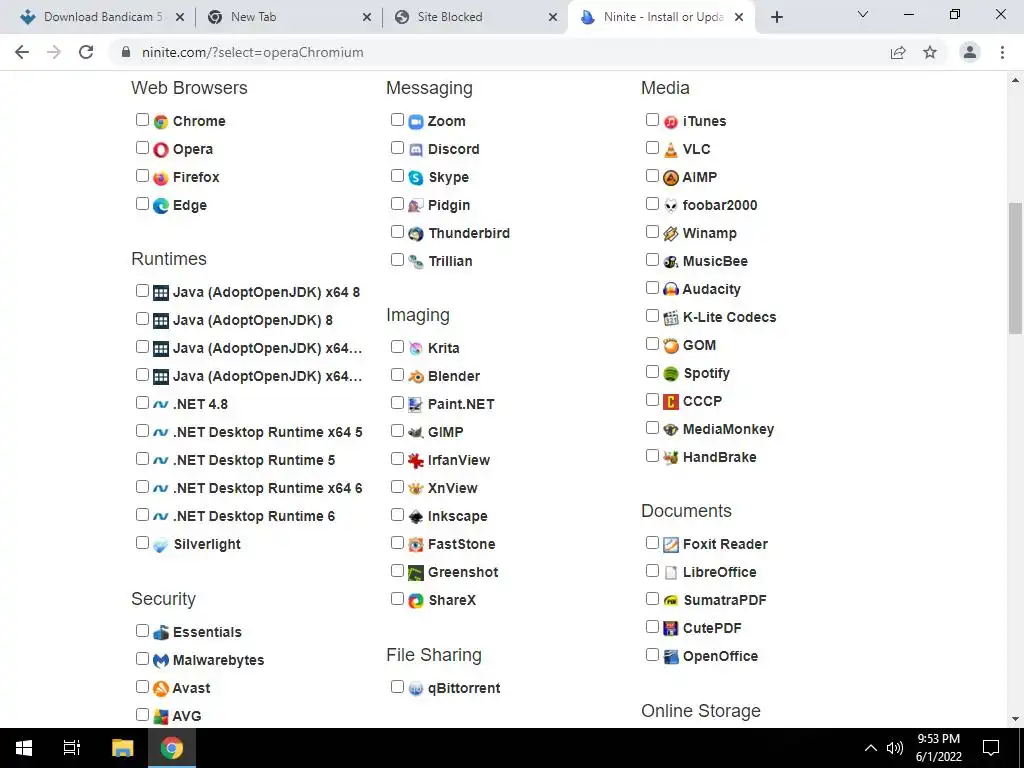Check the .NET Desktop Runtime x64 6 box
Screen dimensions: 1024x768
(x=142, y=487)
